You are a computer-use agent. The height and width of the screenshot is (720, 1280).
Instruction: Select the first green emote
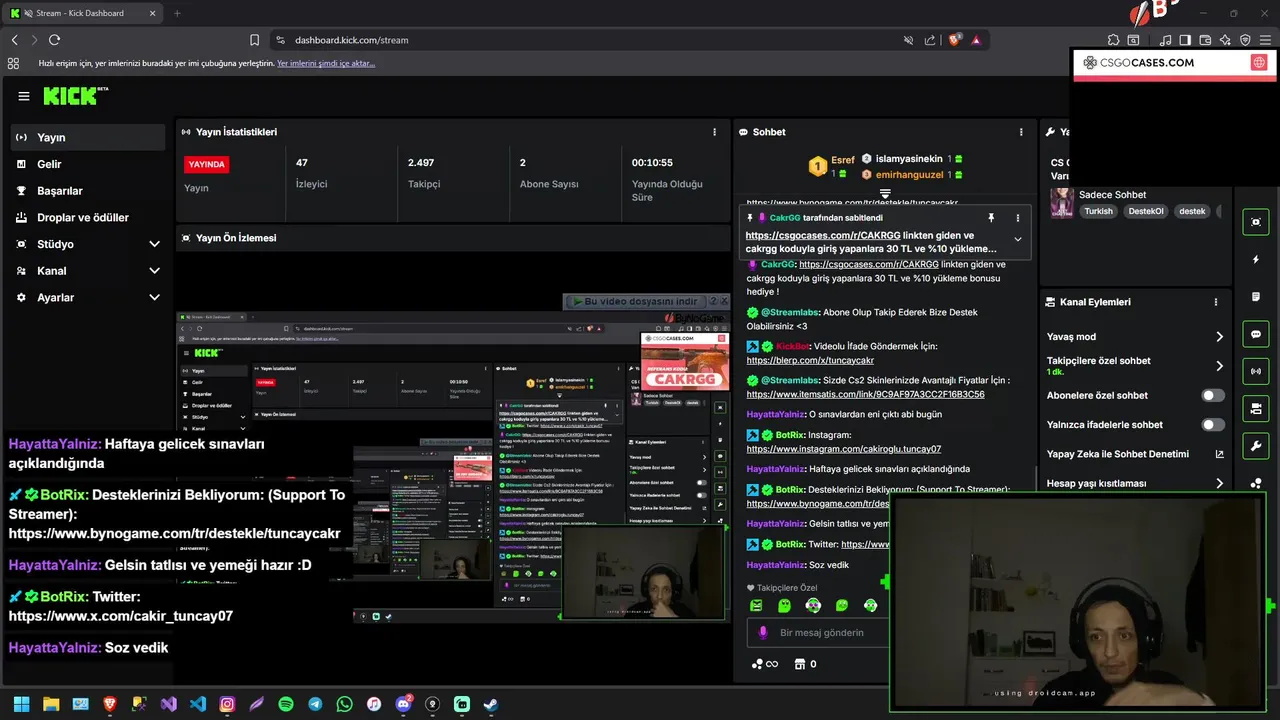(x=756, y=606)
